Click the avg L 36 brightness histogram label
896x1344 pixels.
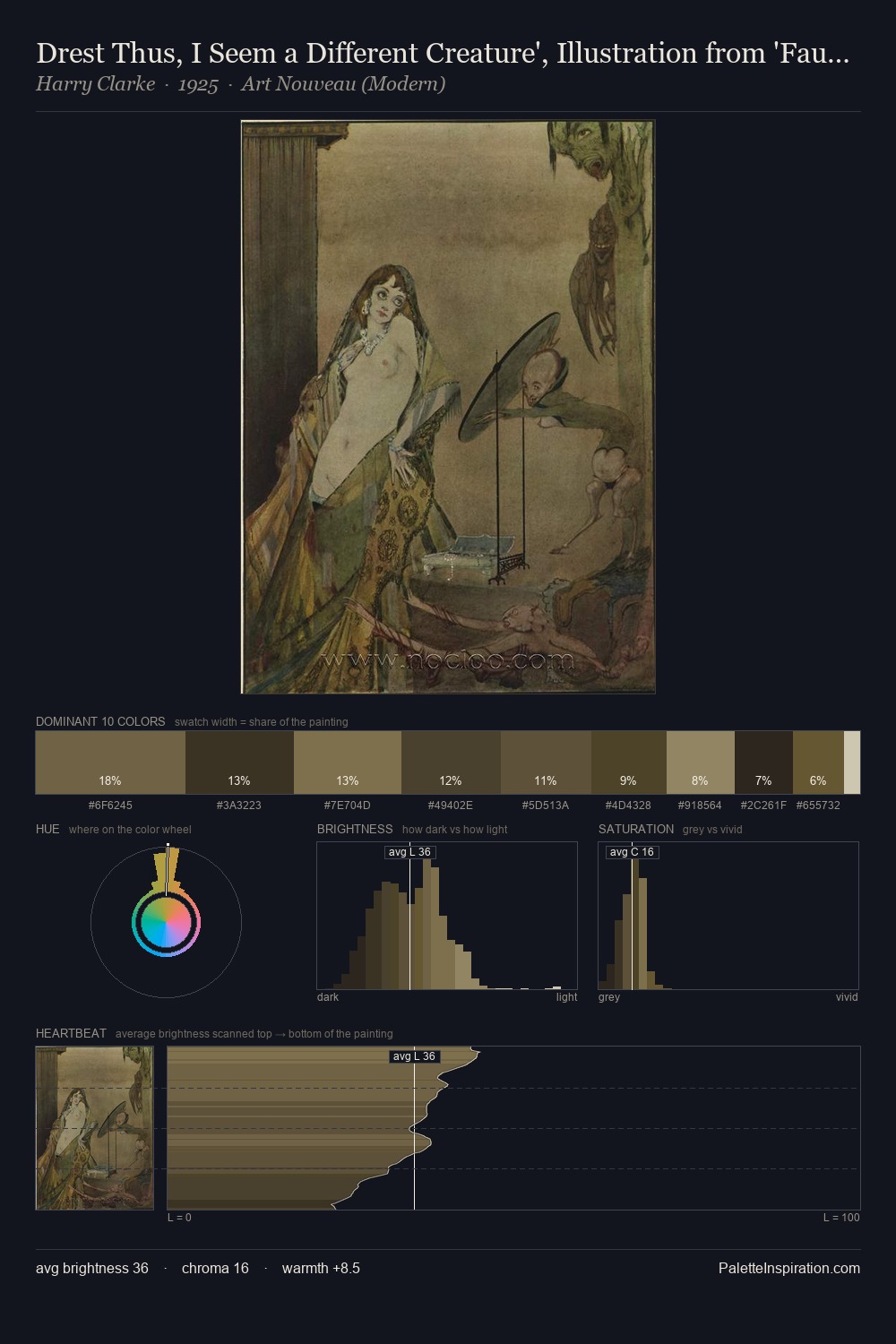click(x=409, y=852)
